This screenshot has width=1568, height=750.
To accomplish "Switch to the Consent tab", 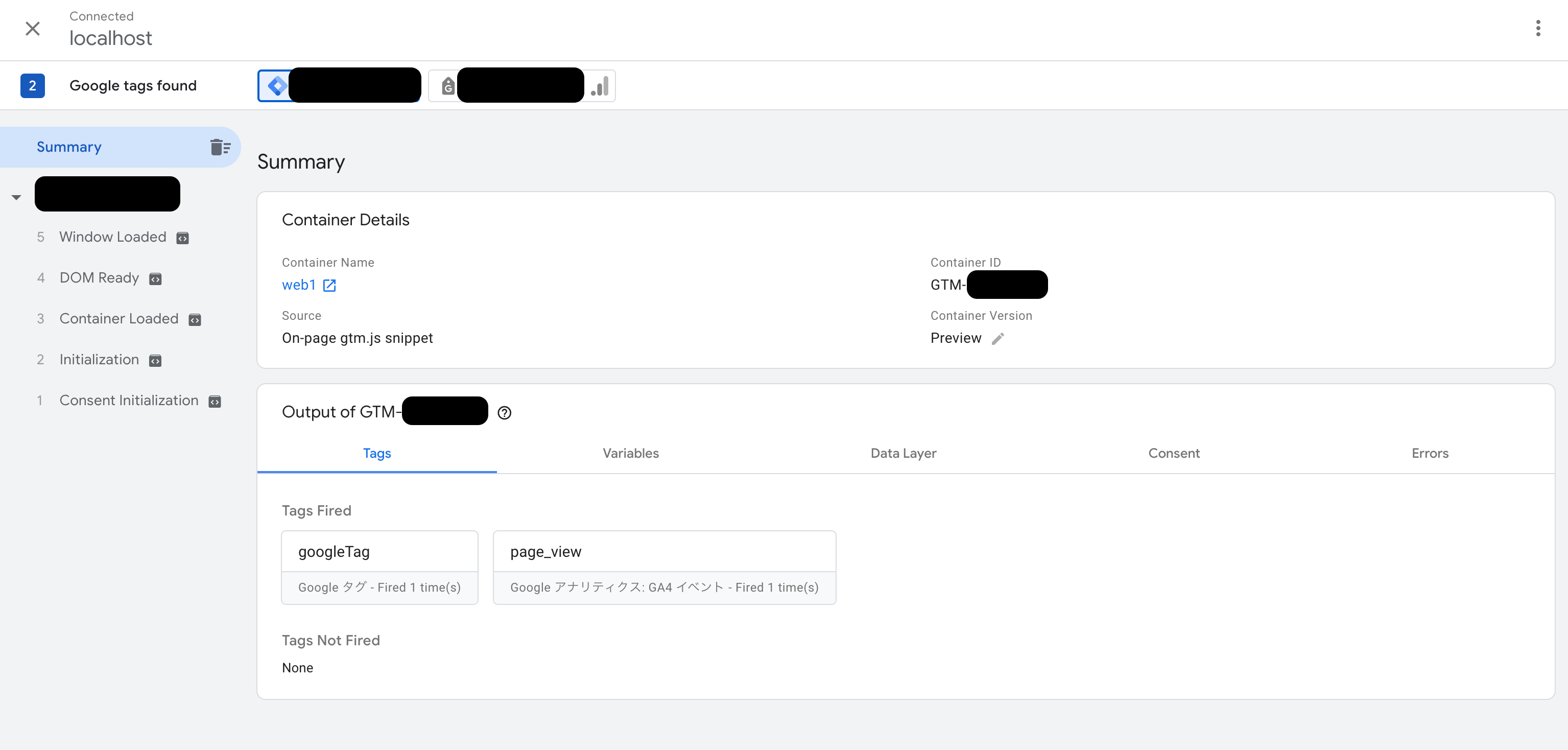I will click(x=1173, y=453).
